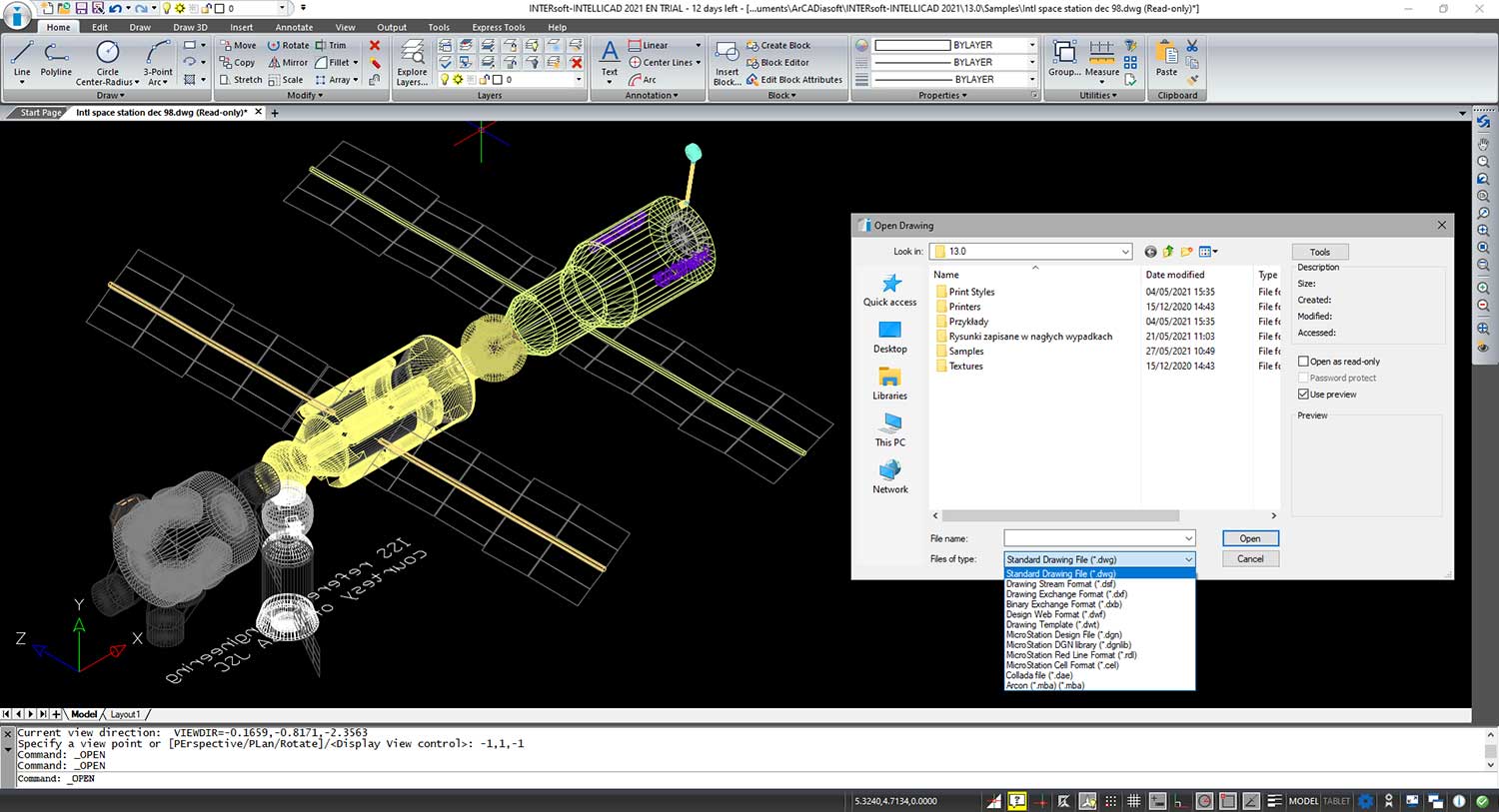The height and width of the screenshot is (812, 1499).
Task: Click the Tools button in dialog
Action: point(1320,252)
